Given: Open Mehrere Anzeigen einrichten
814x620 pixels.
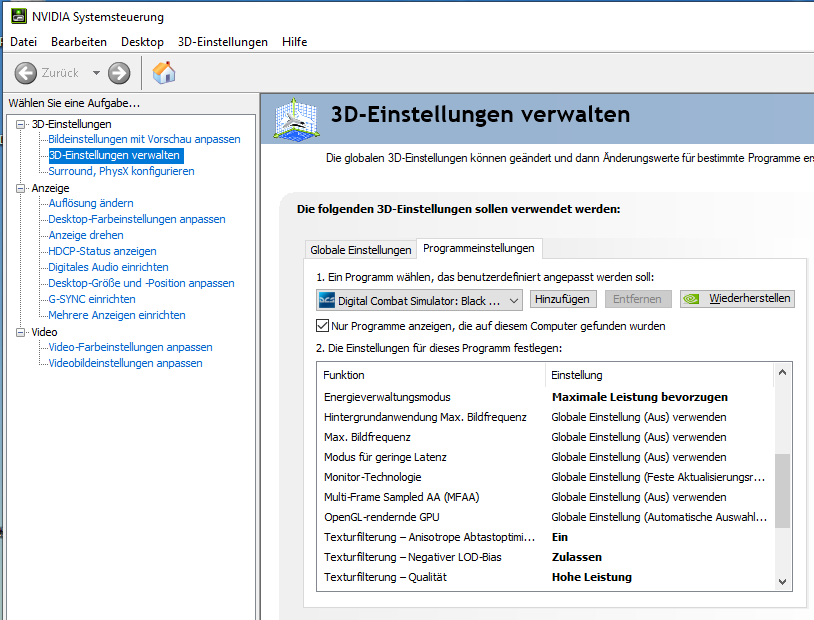Looking at the screenshot, I should coord(117,315).
